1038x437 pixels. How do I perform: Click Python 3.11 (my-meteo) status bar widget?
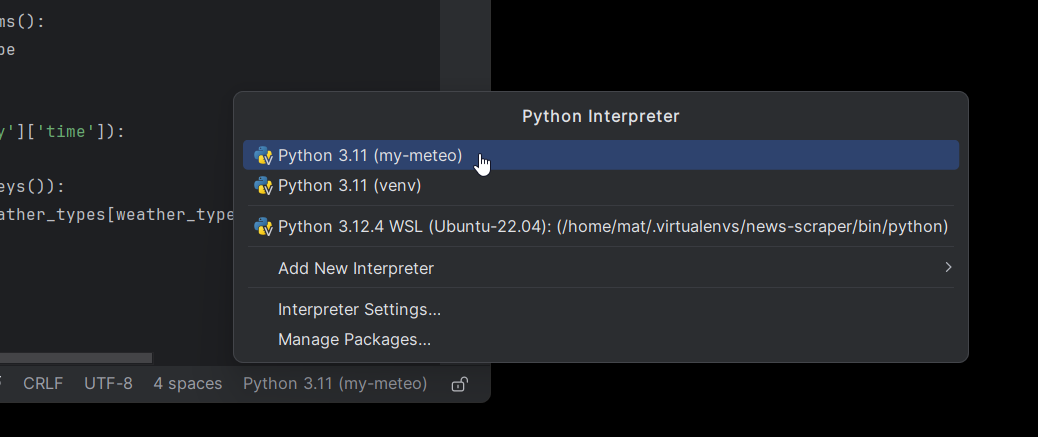(x=335, y=384)
